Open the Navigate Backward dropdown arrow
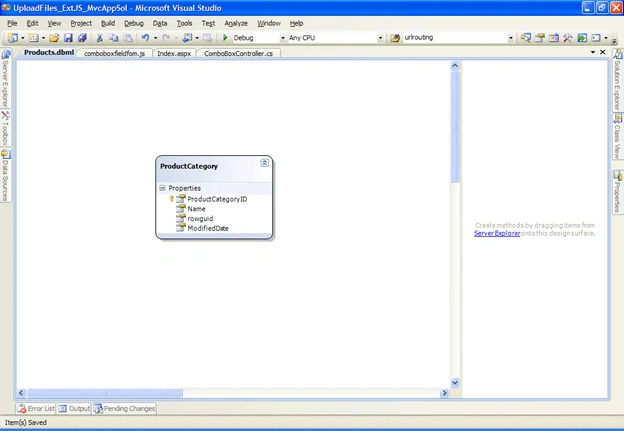The image size is (624, 431). pyautogui.click(x=197, y=38)
